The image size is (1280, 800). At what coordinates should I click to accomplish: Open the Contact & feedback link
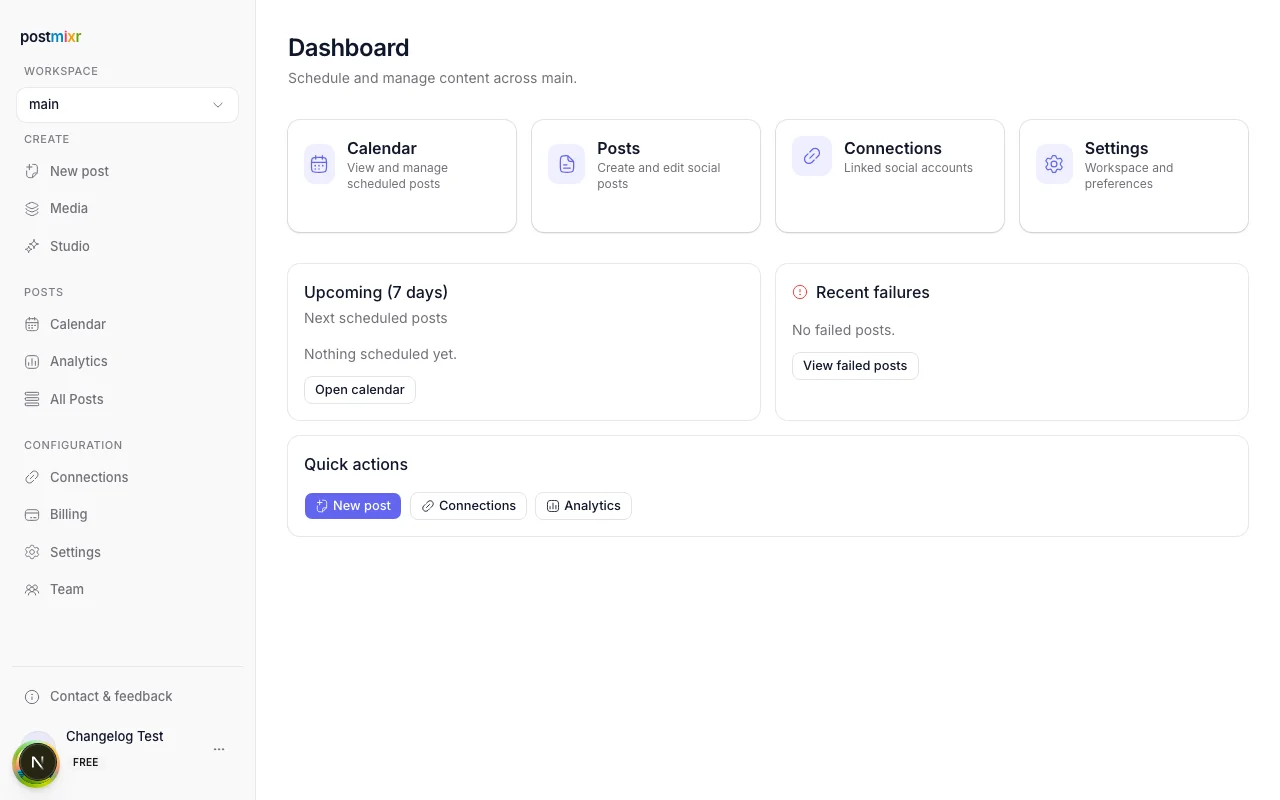tap(111, 696)
